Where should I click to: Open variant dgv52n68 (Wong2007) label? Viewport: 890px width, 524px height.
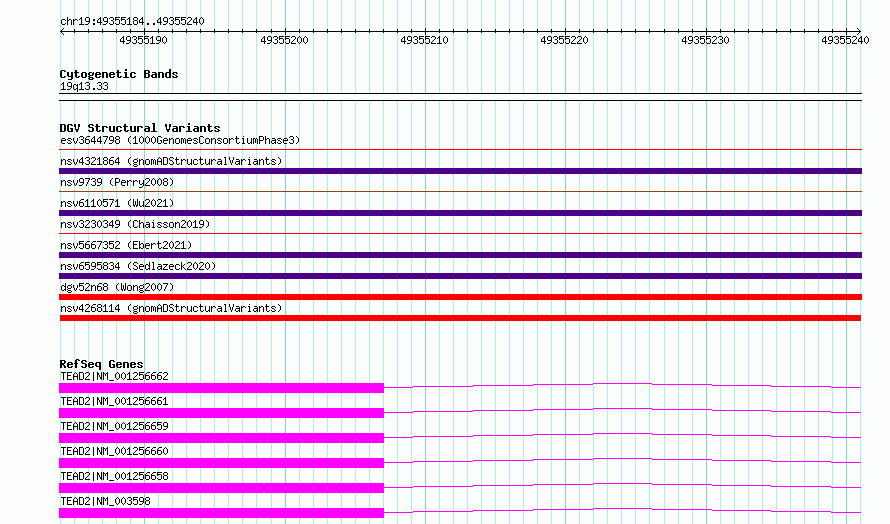[117, 287]
